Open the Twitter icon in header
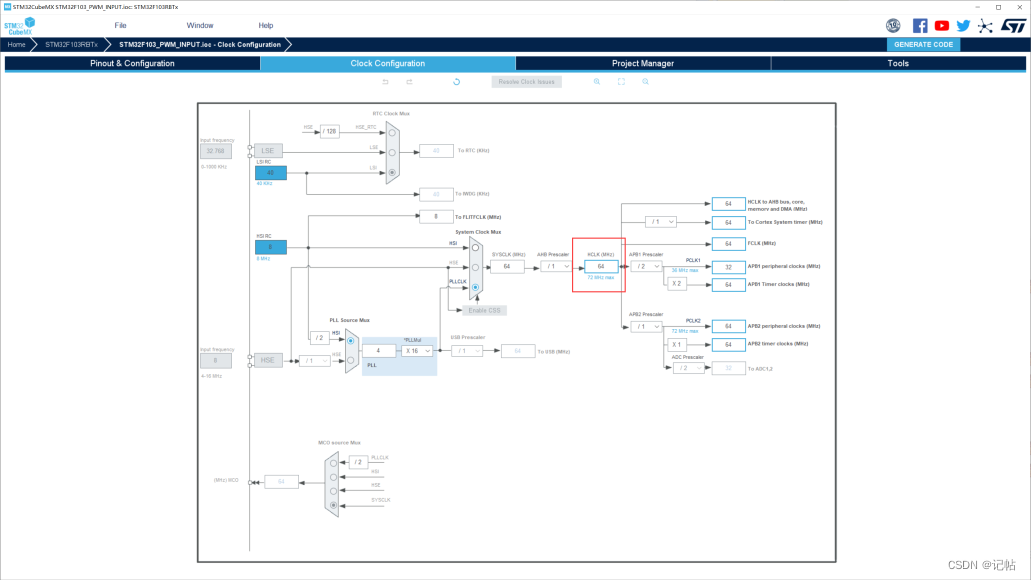 click(963, 26)
